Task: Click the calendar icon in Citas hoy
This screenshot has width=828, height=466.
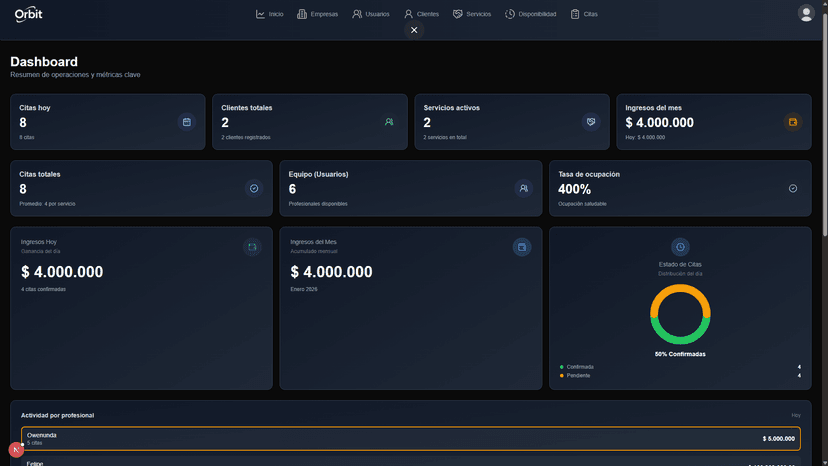Action: click(x=187, y=122)
